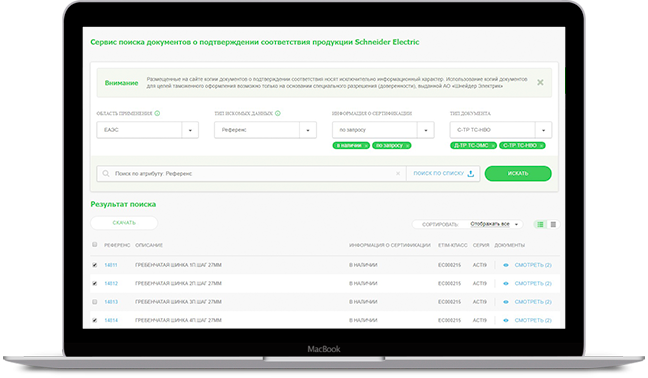Click Информация о сертификации column header
648x378 pixels.
(390, 245)
